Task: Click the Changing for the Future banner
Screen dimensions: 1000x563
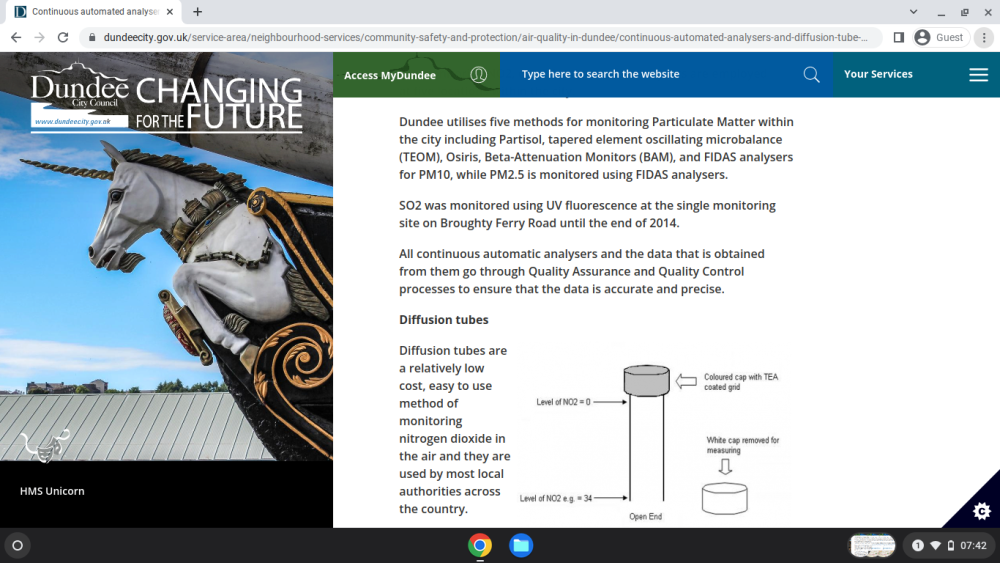Action: [x=219, y=102]
